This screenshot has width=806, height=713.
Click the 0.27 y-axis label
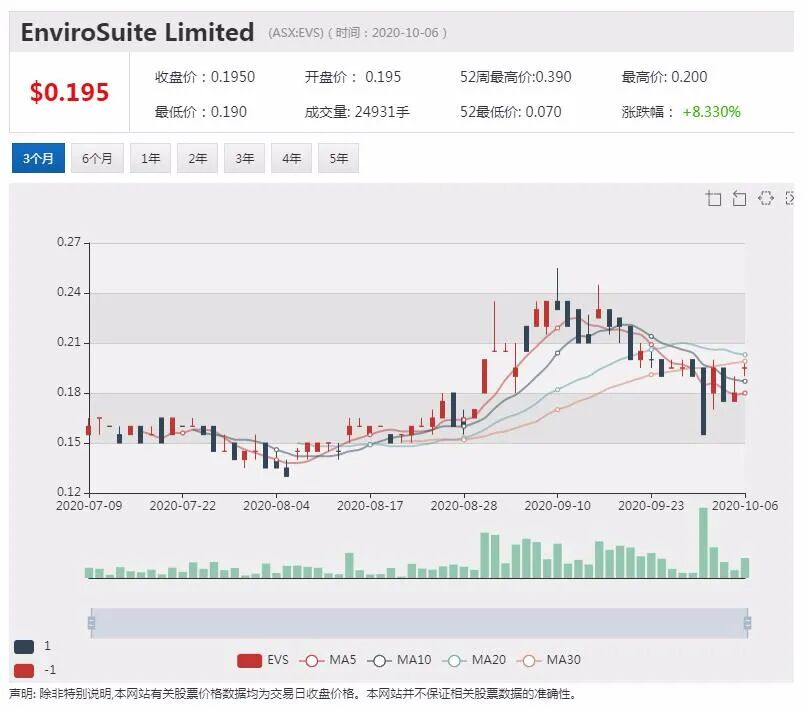69,242
